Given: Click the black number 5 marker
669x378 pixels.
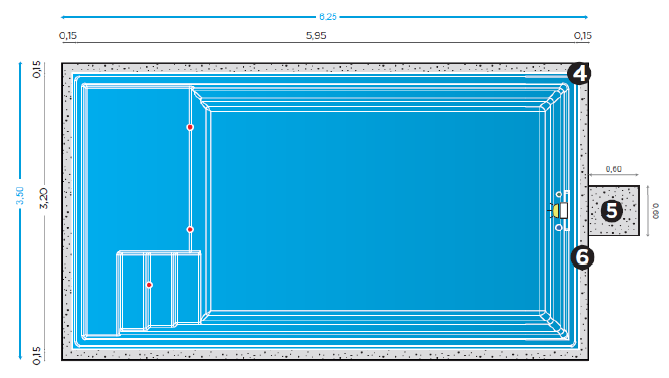Looking at the screenshot, I should 612,211.
